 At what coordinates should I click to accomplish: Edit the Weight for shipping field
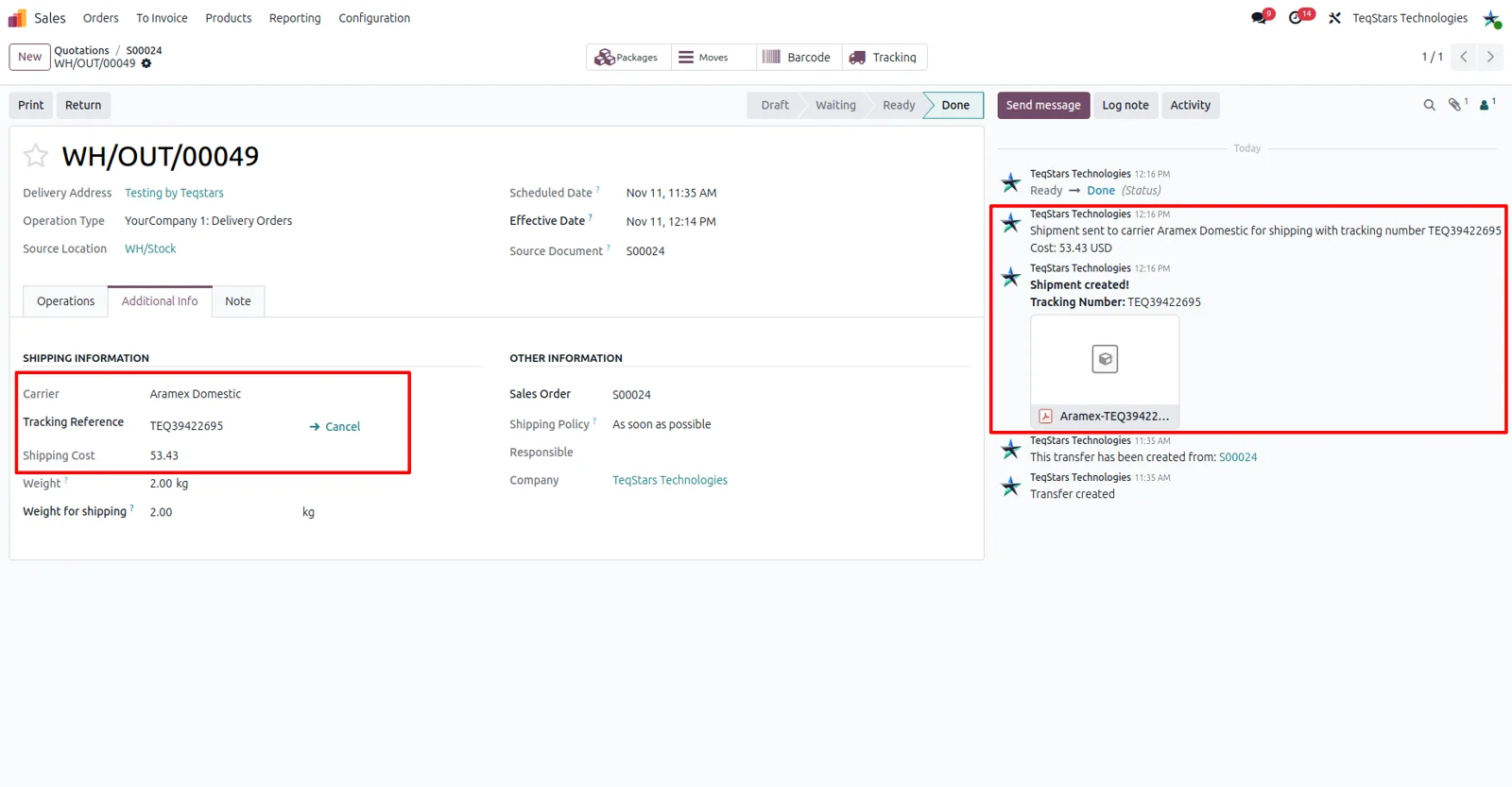[x=222, y=512]
